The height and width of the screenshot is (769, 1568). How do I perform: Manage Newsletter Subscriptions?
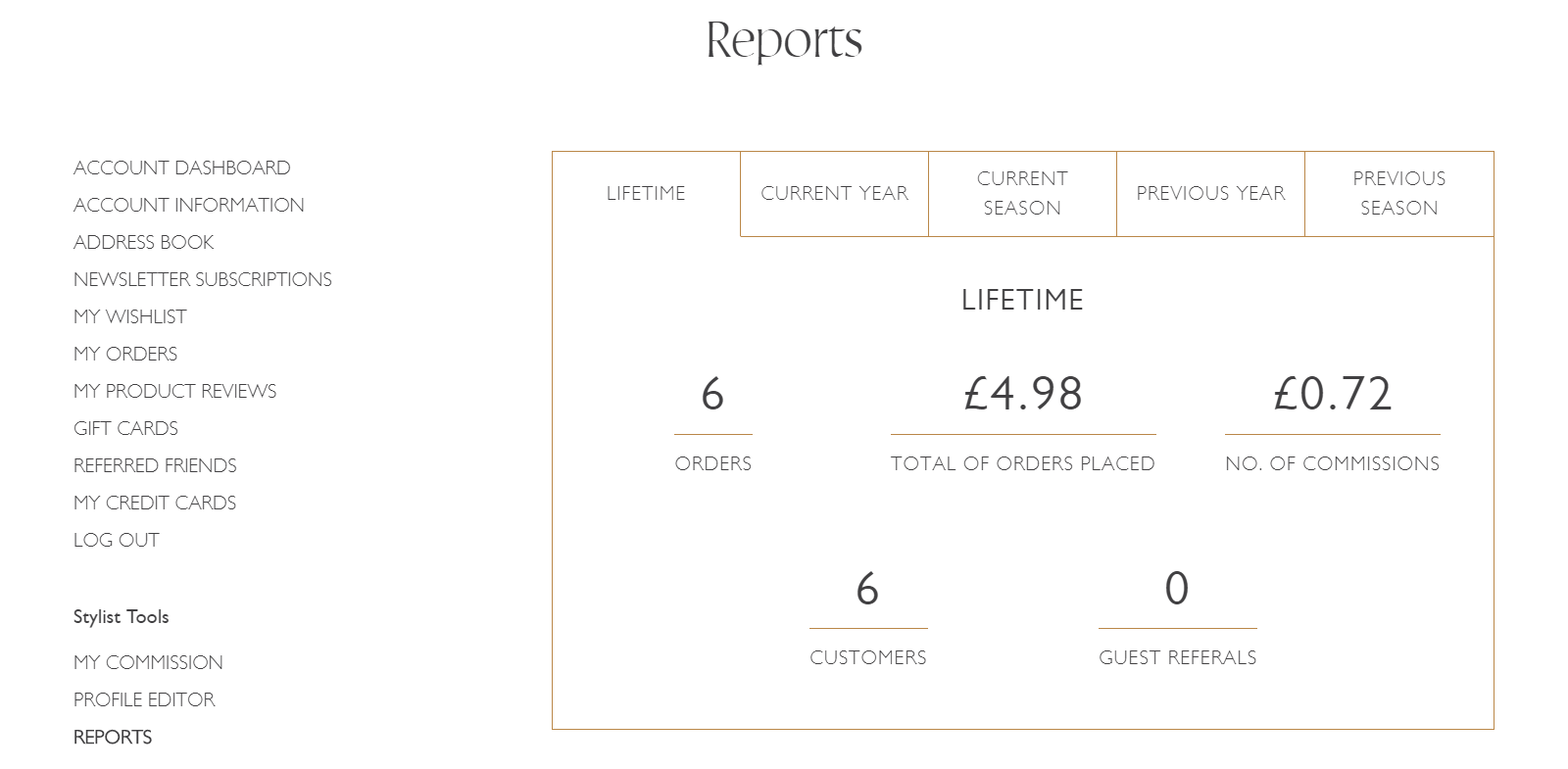(x=202, y=279)
